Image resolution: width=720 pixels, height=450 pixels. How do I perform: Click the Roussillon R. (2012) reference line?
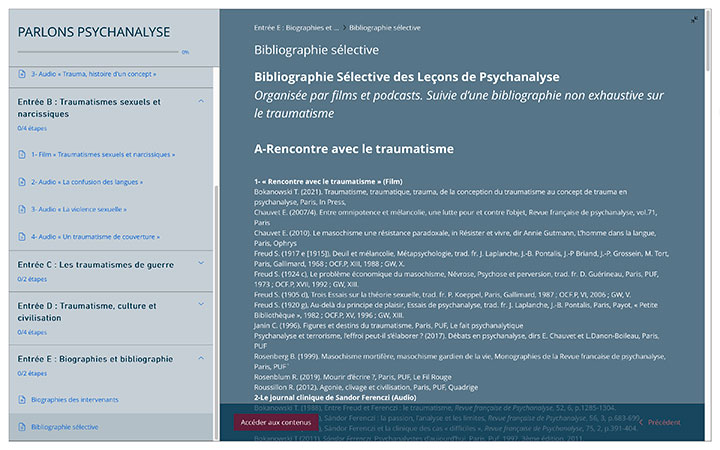(x=366, y=387)
